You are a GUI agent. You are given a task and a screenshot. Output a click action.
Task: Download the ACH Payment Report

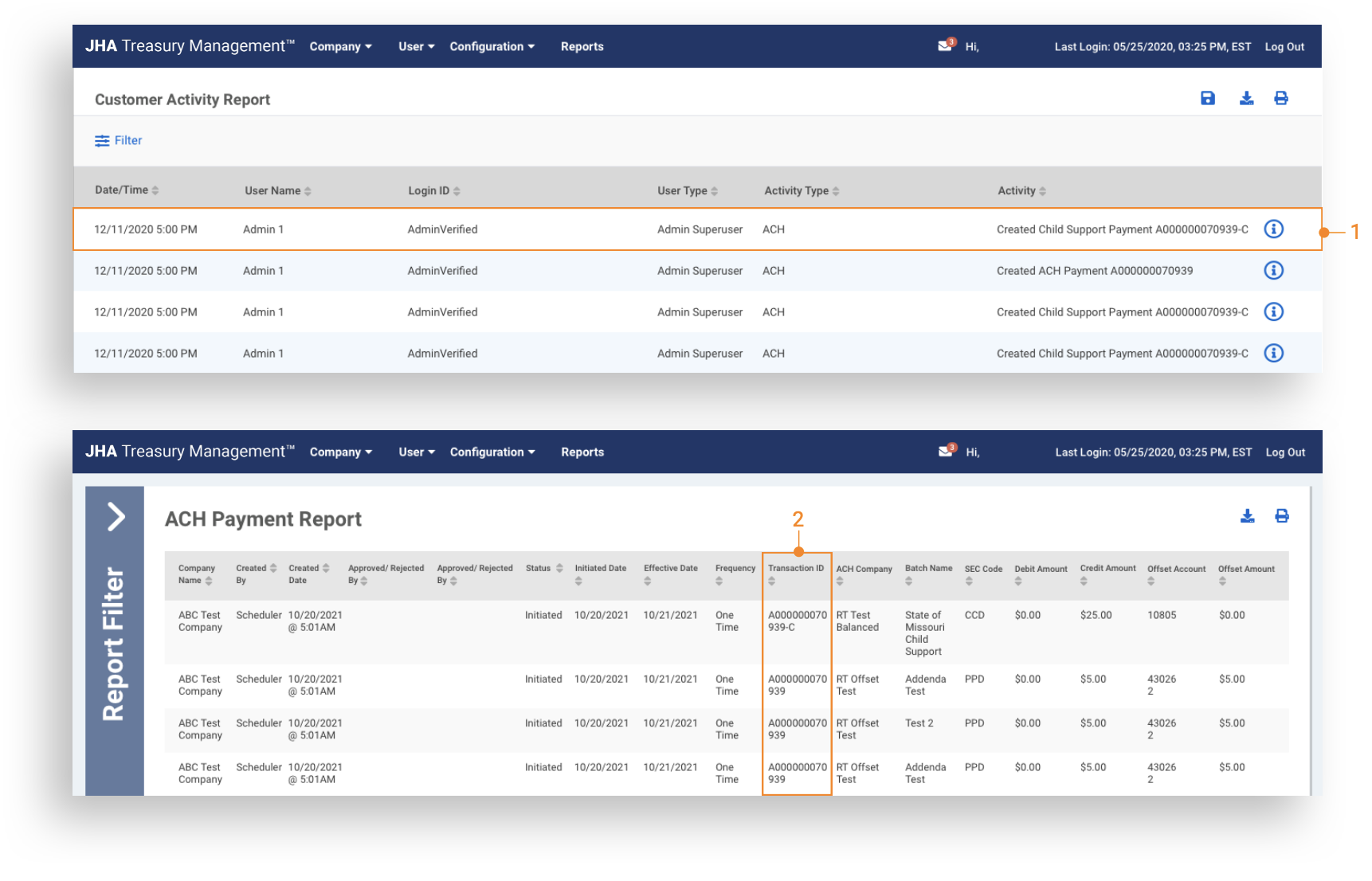point(1247,516)
